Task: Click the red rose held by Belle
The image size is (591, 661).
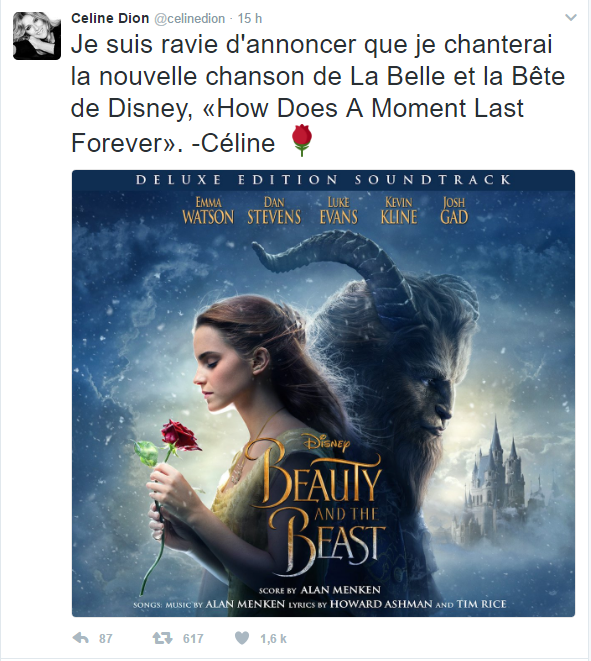Action: 180,435
